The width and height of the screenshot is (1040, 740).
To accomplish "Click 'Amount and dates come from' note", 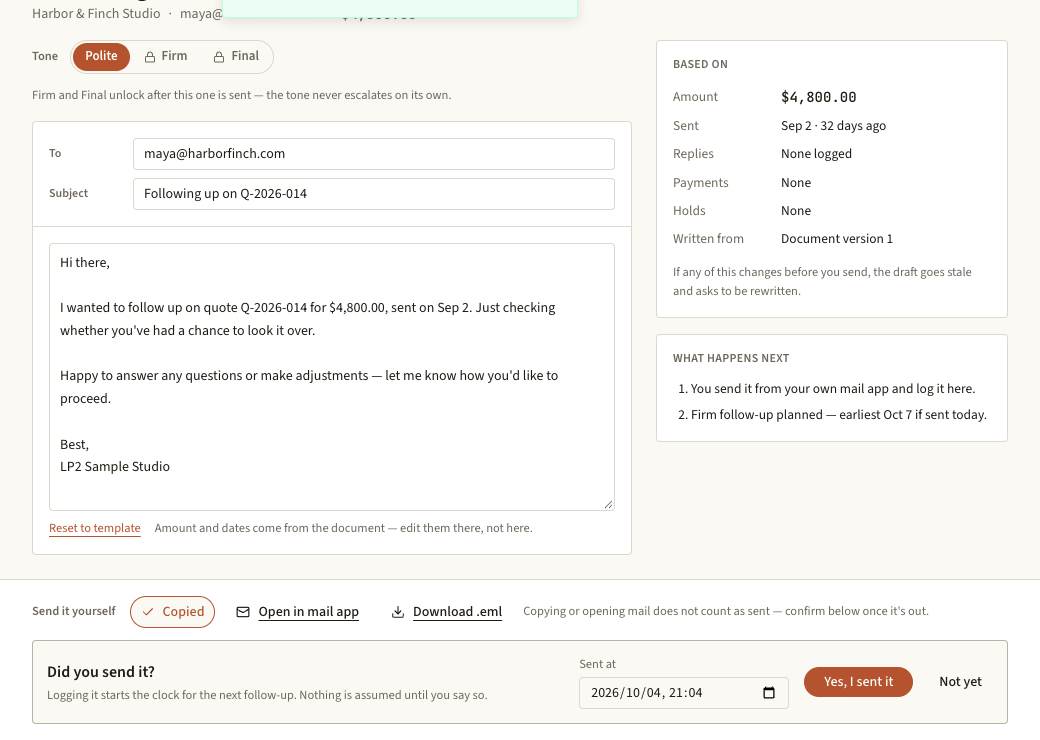I will click(344, 528).
